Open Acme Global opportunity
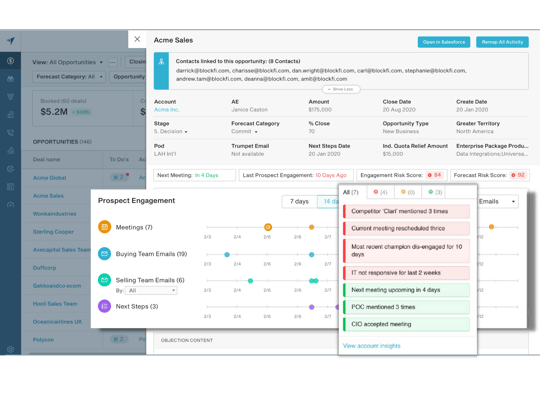Viewport: 540px width, 402px height. tap(50, 178)
